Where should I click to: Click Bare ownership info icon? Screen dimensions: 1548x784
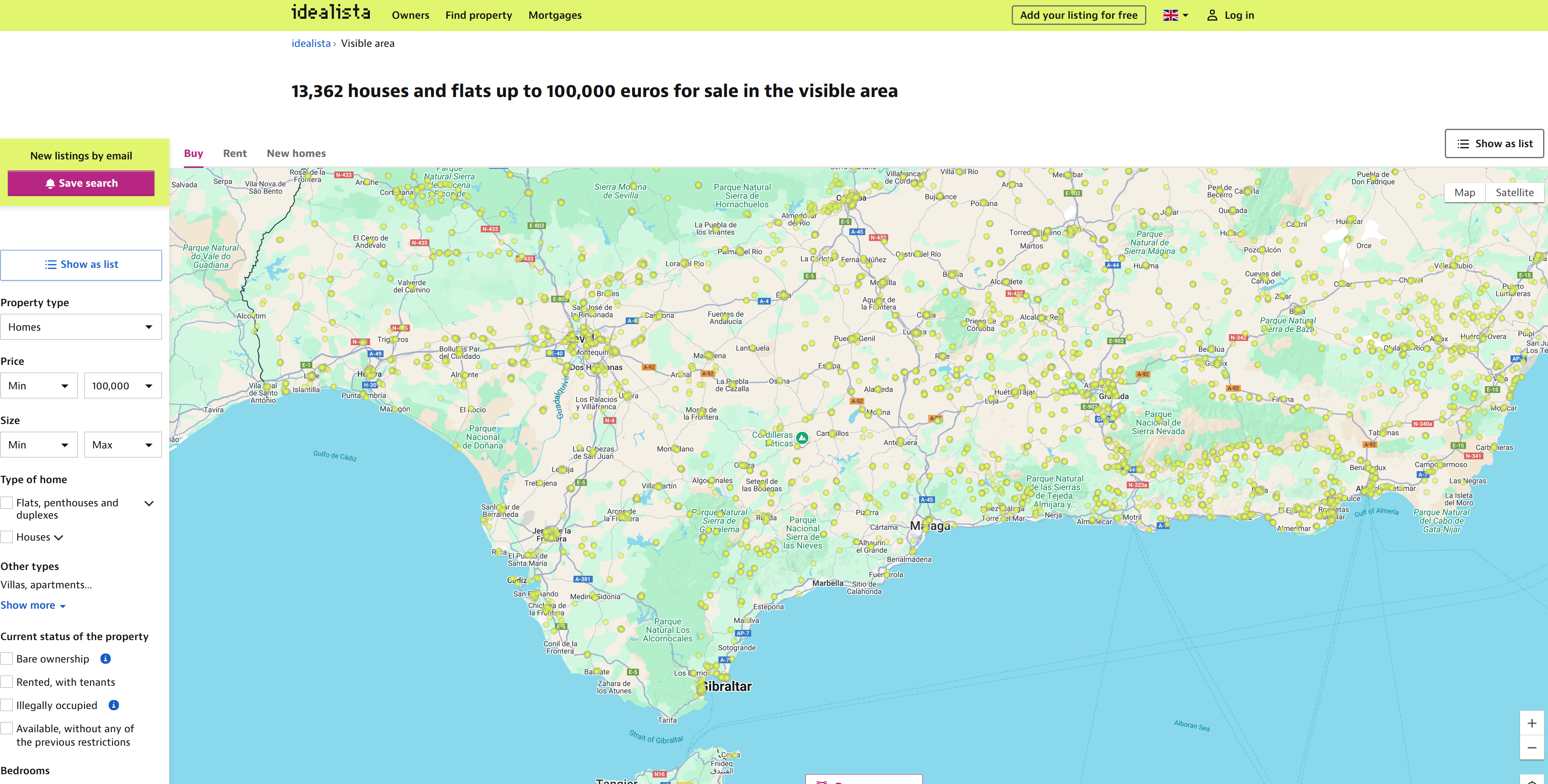tap(105, 659)
